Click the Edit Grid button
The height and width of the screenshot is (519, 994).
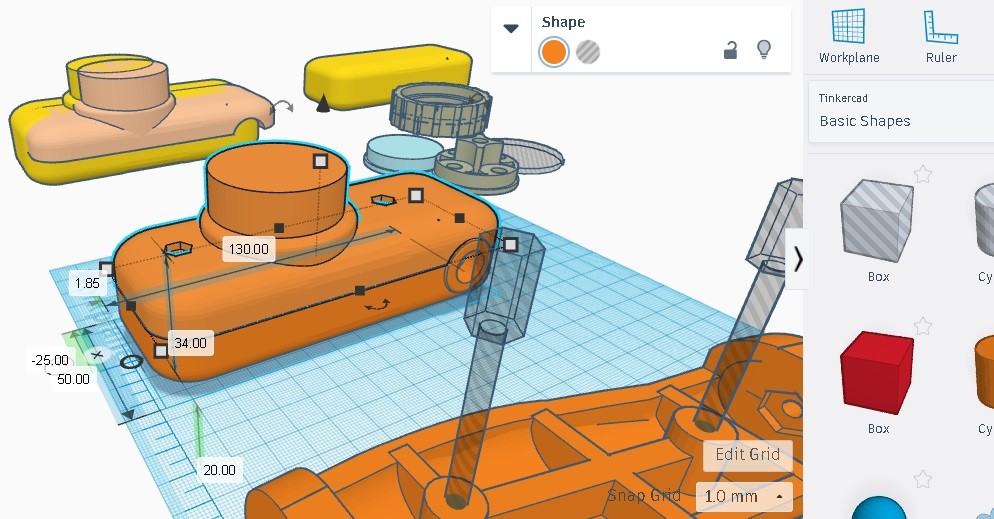pyautogui.click(x=747, y=454)
